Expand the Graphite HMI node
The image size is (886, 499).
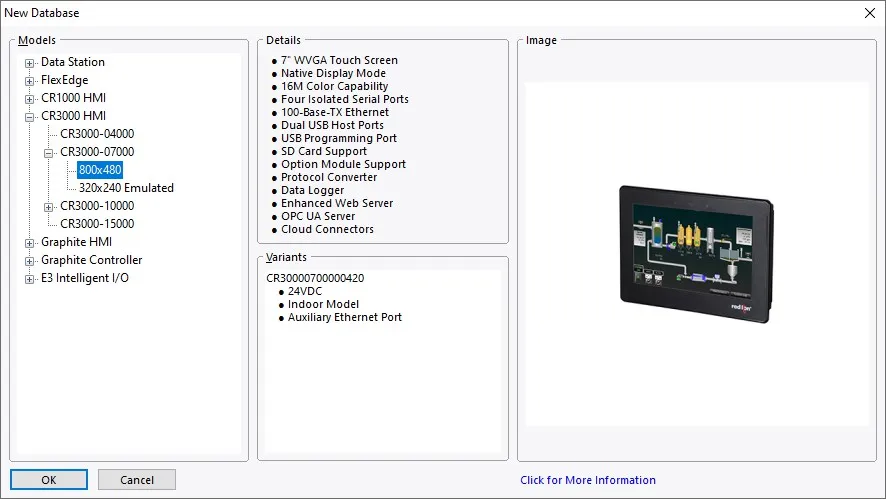(29, 244)
